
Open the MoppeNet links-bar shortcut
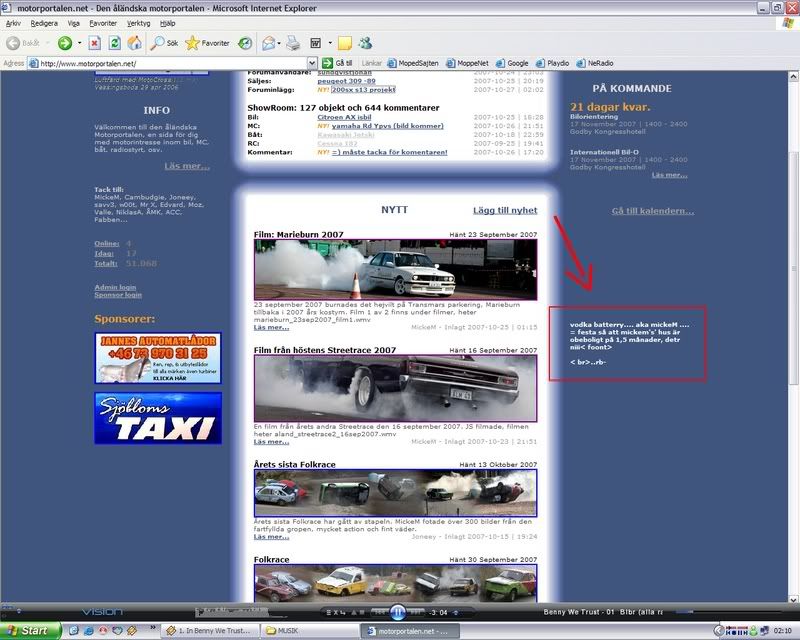(x=467, y=63)
